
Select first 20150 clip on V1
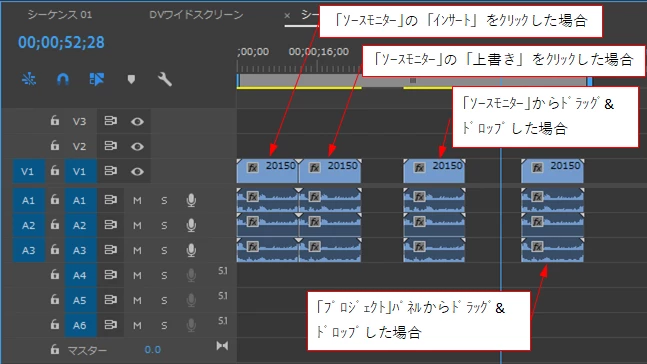[267, 171]
